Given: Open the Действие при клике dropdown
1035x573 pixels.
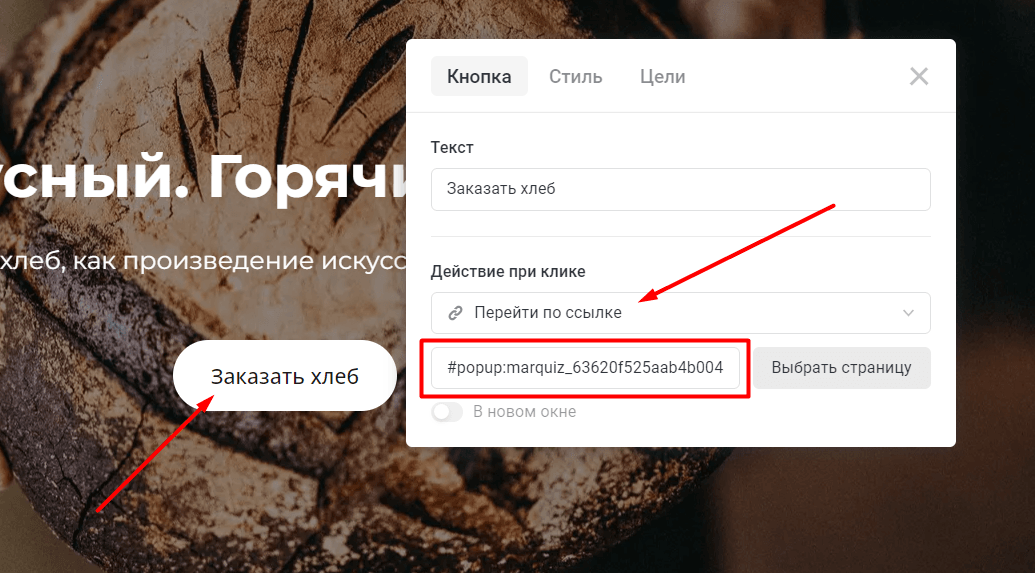Looking at the screenshot, I should point(681,313).
